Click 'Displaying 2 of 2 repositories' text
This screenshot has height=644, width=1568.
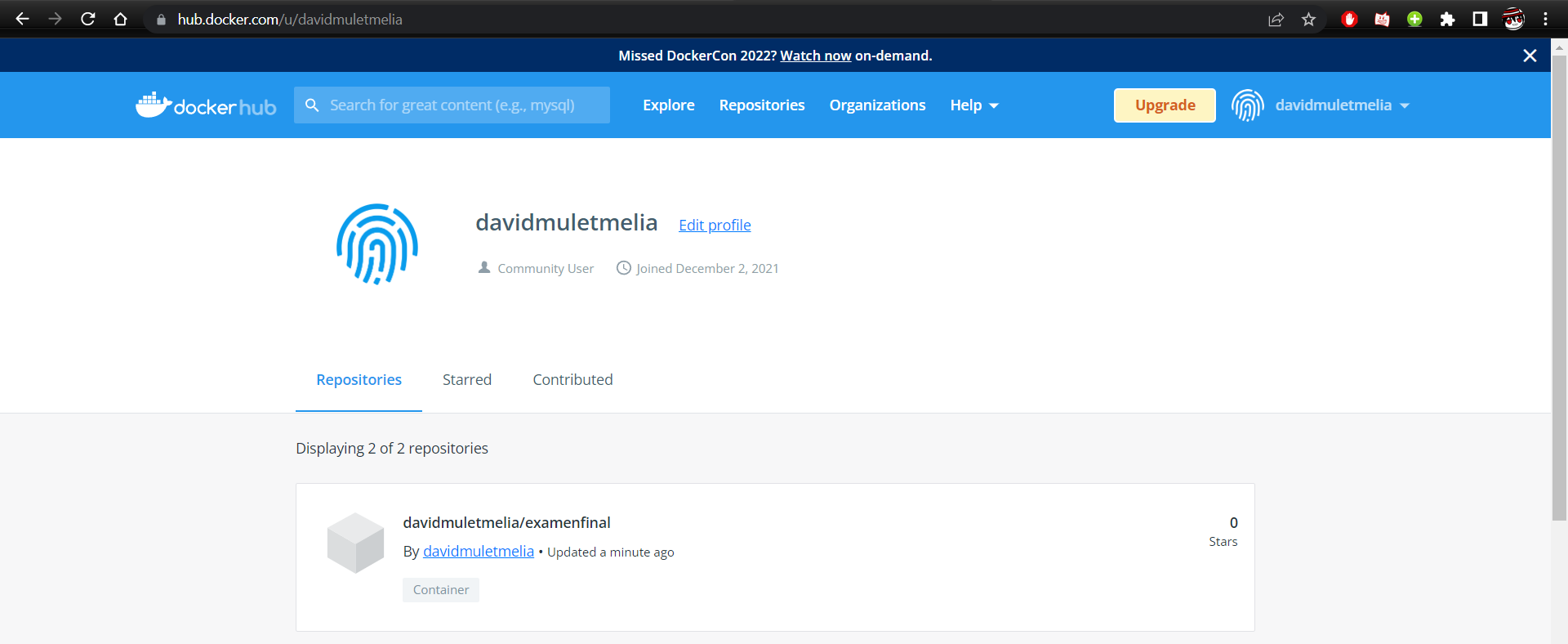[392, 449]
